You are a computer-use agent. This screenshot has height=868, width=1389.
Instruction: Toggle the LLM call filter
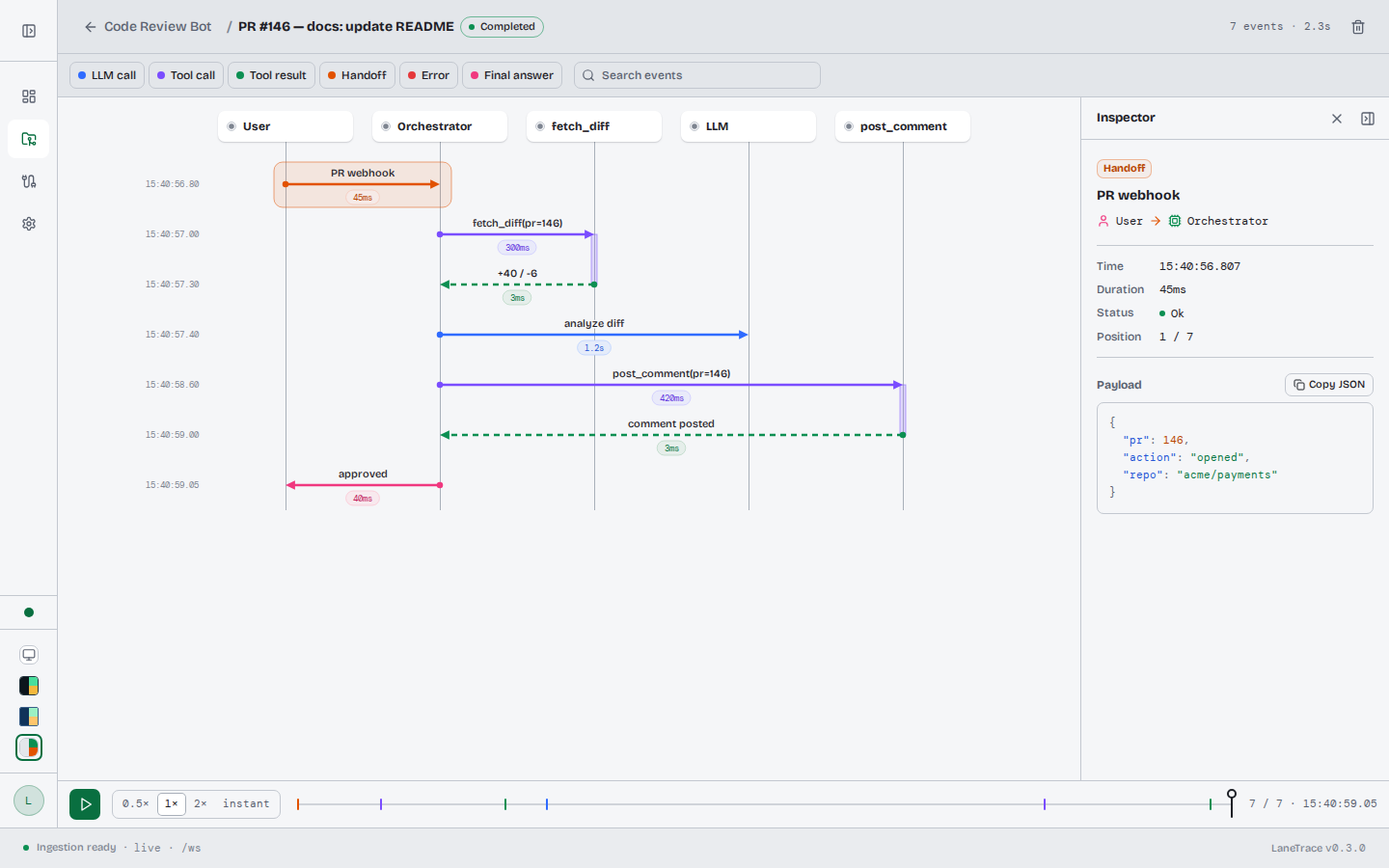[107, 75]
